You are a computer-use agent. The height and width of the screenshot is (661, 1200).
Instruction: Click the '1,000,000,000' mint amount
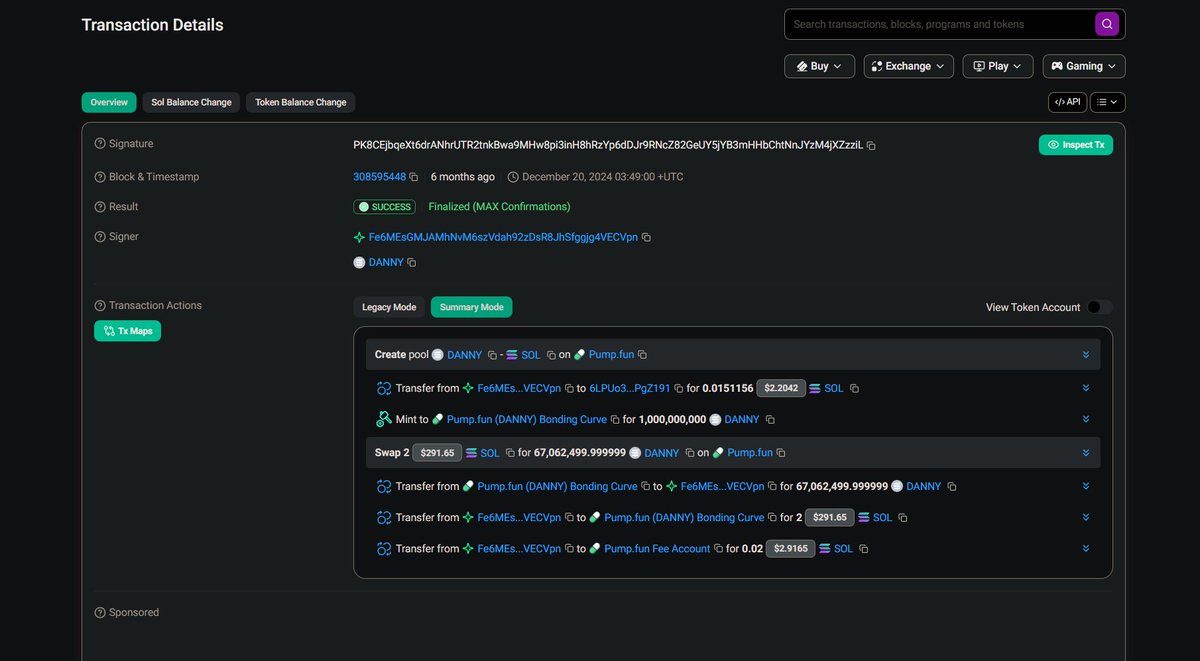click(x=672, y=420)
